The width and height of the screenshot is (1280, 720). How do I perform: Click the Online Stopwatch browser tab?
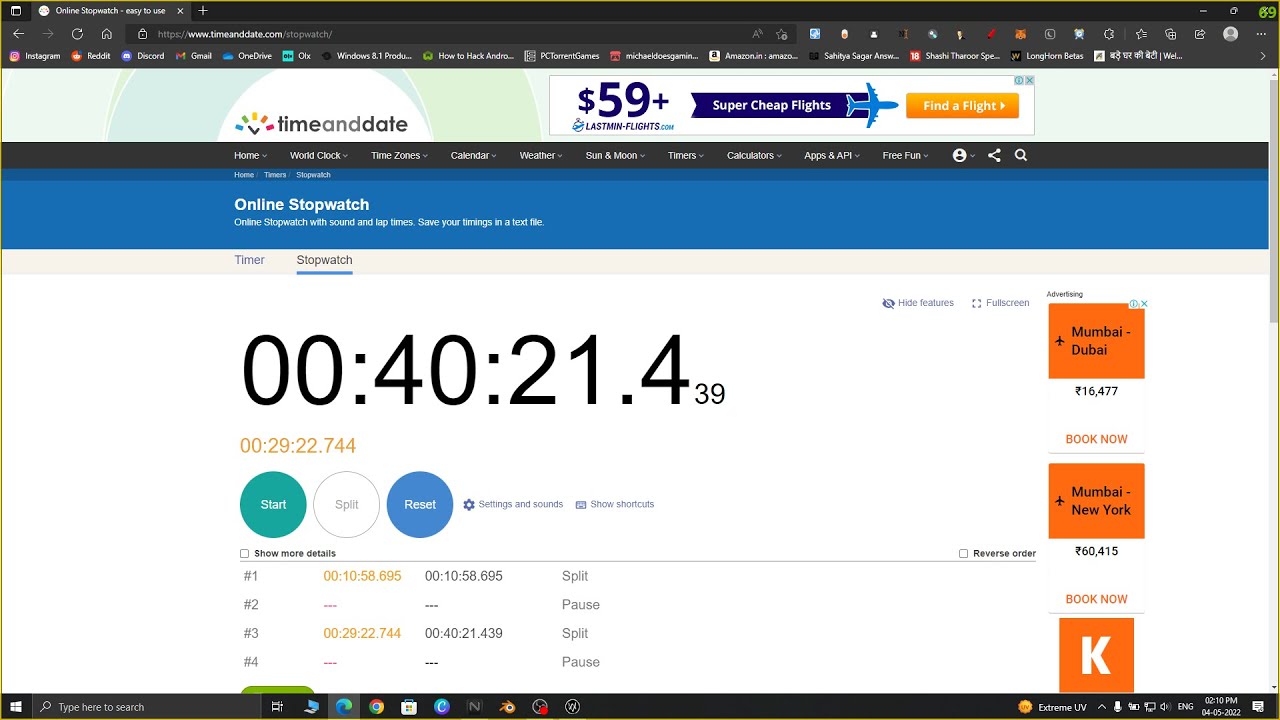click(110, 10)
